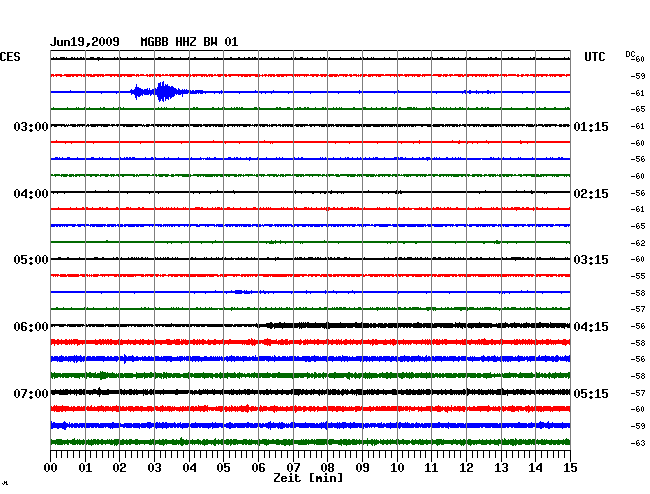Click the UTC column header

click(x=594, y=57)
